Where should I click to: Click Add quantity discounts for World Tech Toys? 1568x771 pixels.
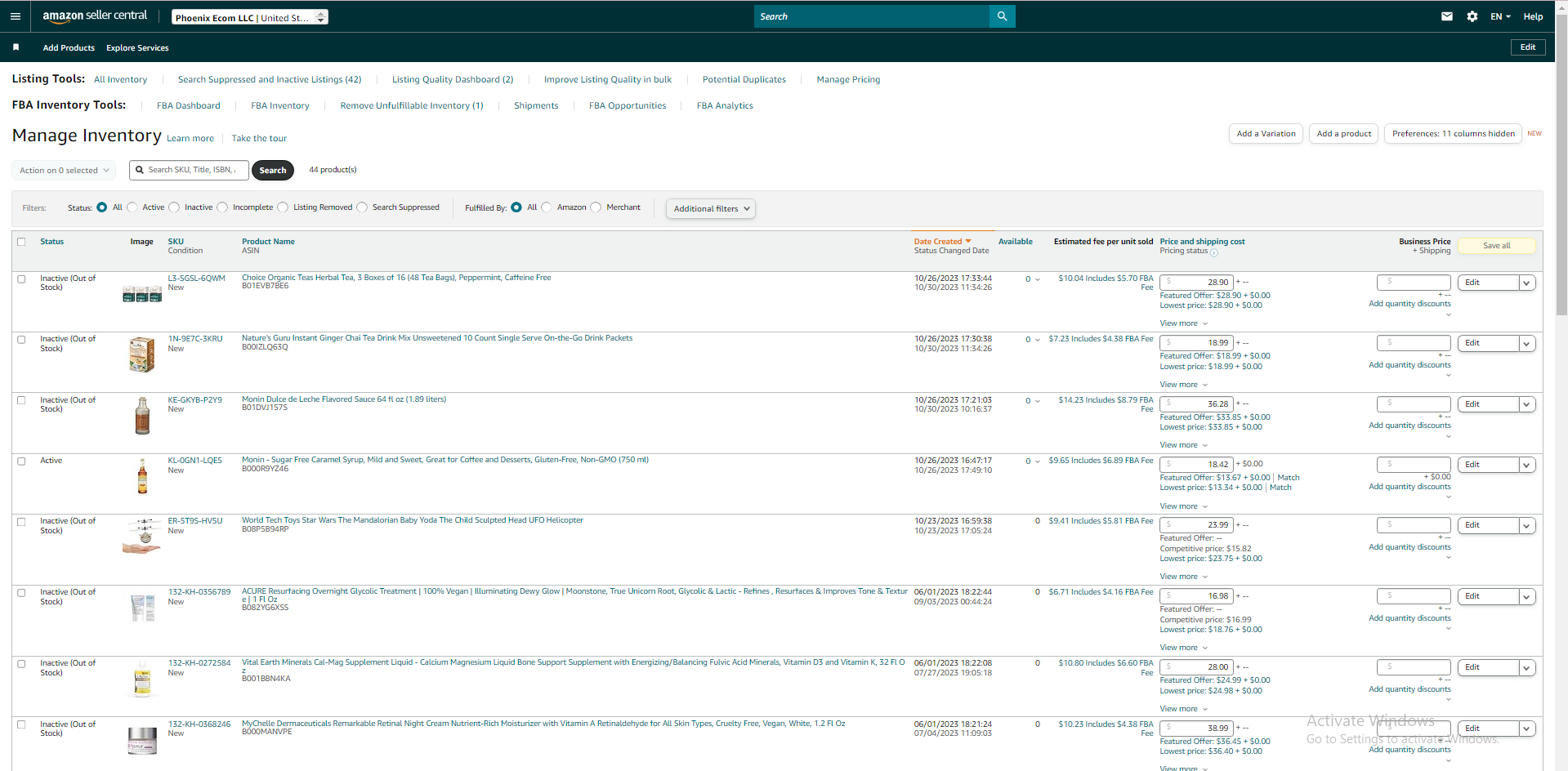click(1409, 547)
